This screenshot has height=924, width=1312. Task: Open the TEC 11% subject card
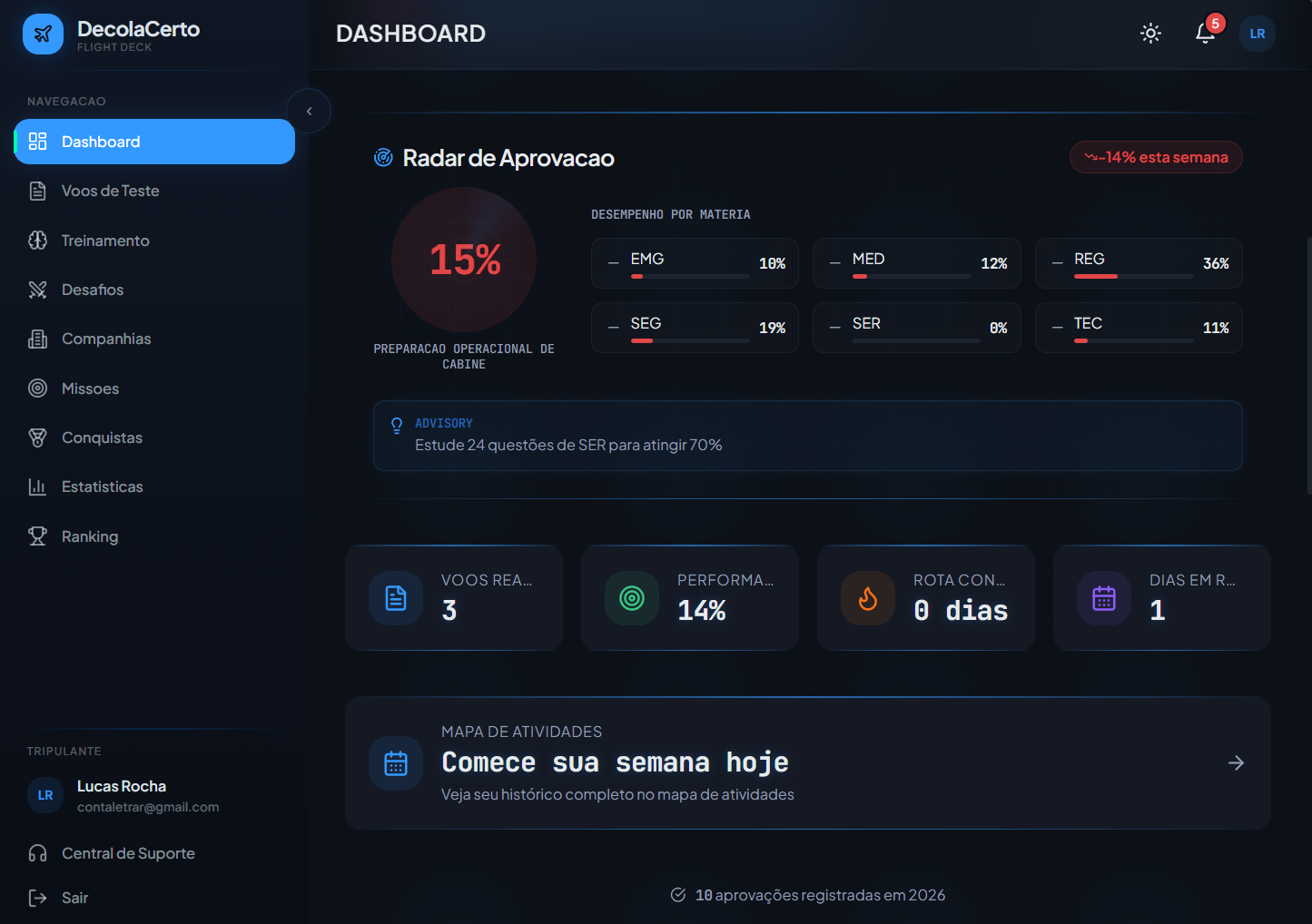pos(1139,328)
